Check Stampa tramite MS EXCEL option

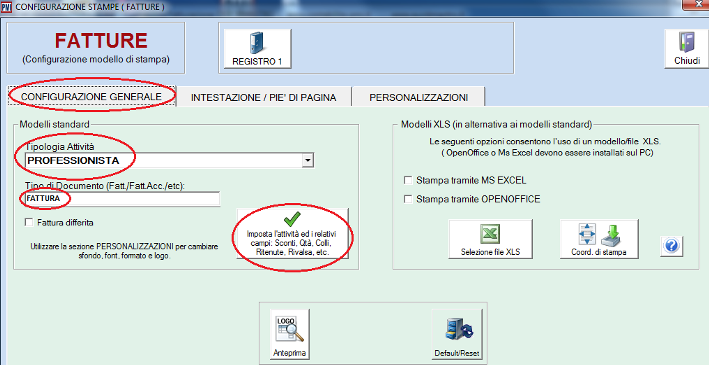pos(408,180)
